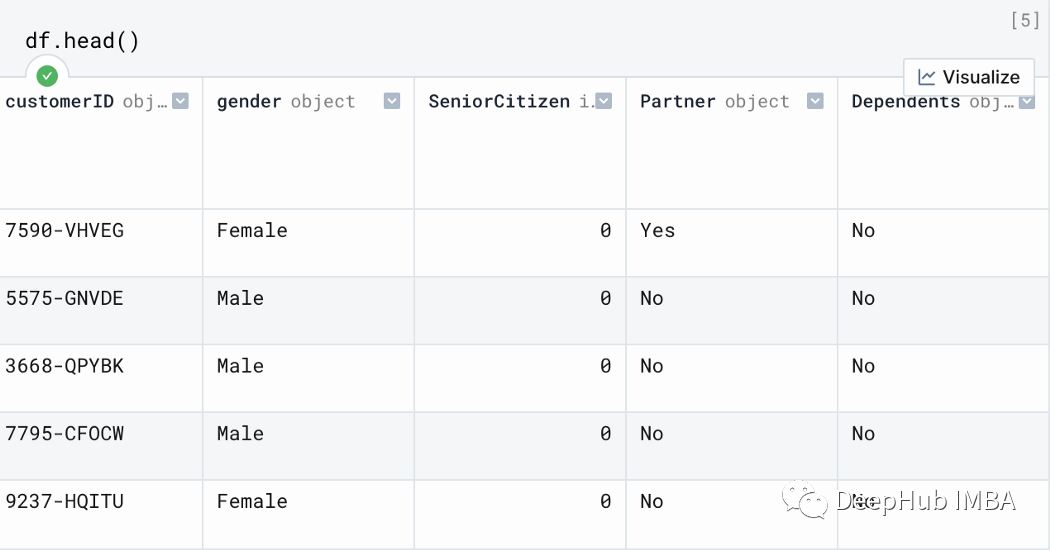The width and height of the screenshot is (1050, 550).
Task: Click the Partner column header label
Action: tap(678, 101)
